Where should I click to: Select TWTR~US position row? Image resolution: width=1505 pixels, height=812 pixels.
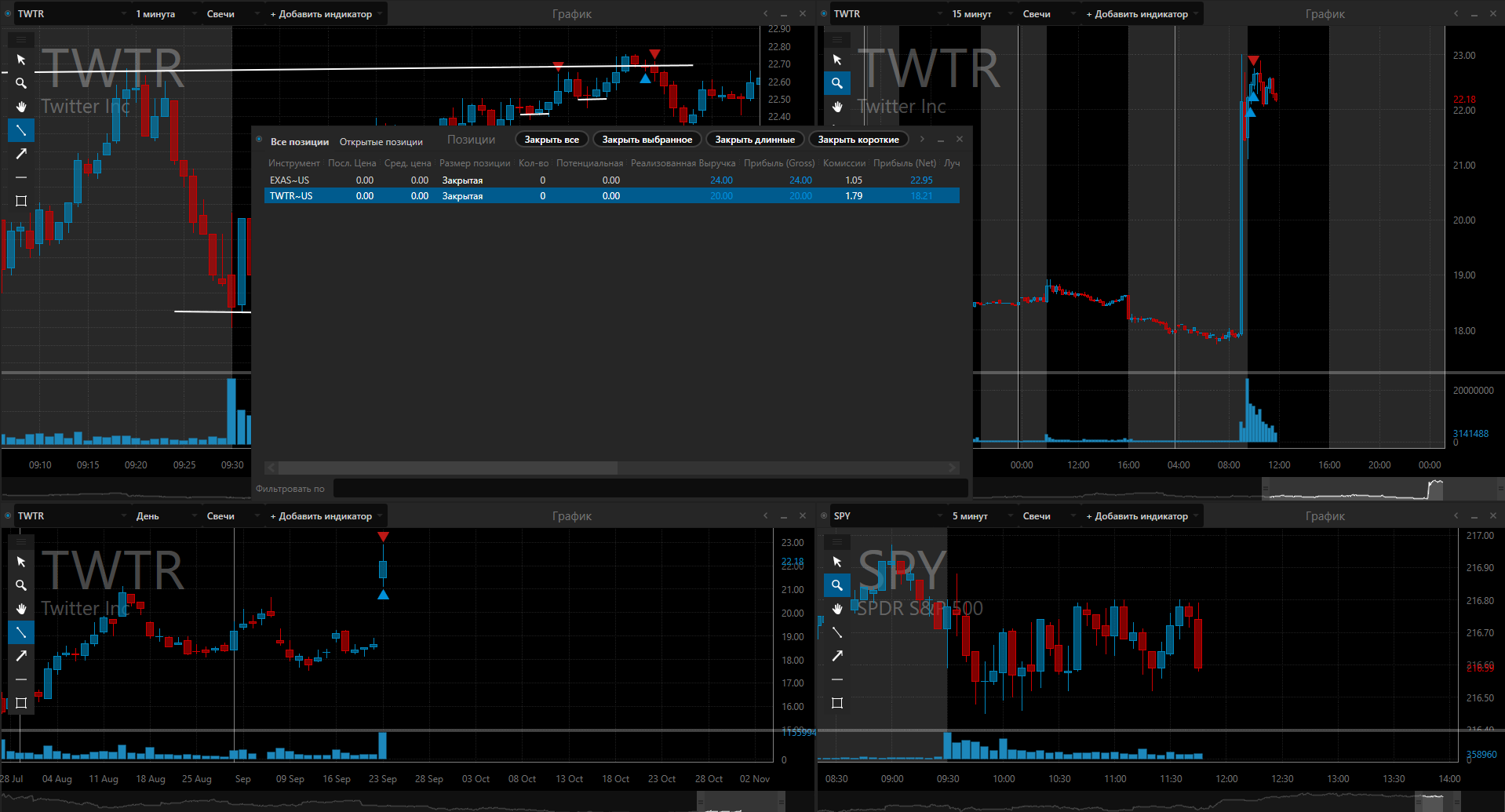pyautogui.click(x=612, y=196)
